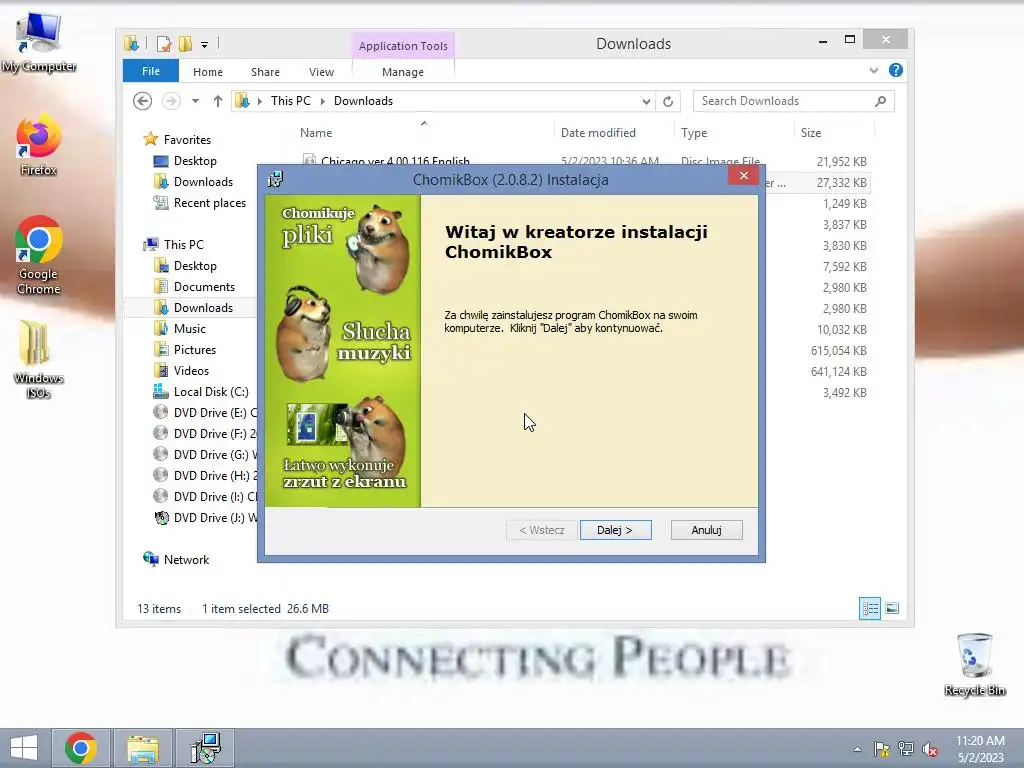The width and height of the screenshot is (1024, 768).
Task: Click the search magnifier icon
Action: point(880,101)
